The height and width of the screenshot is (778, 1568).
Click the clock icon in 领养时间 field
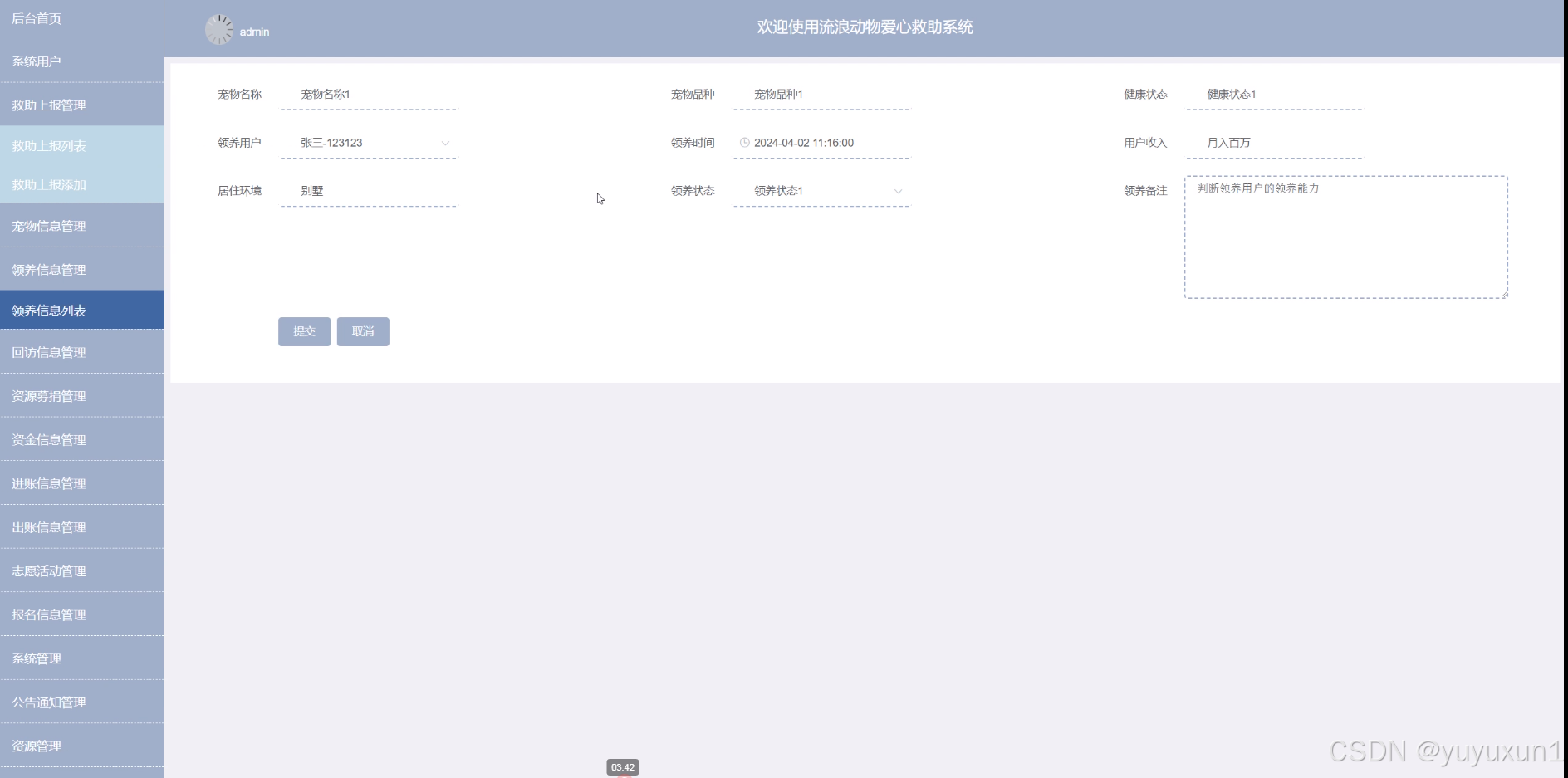coord(745,143)
